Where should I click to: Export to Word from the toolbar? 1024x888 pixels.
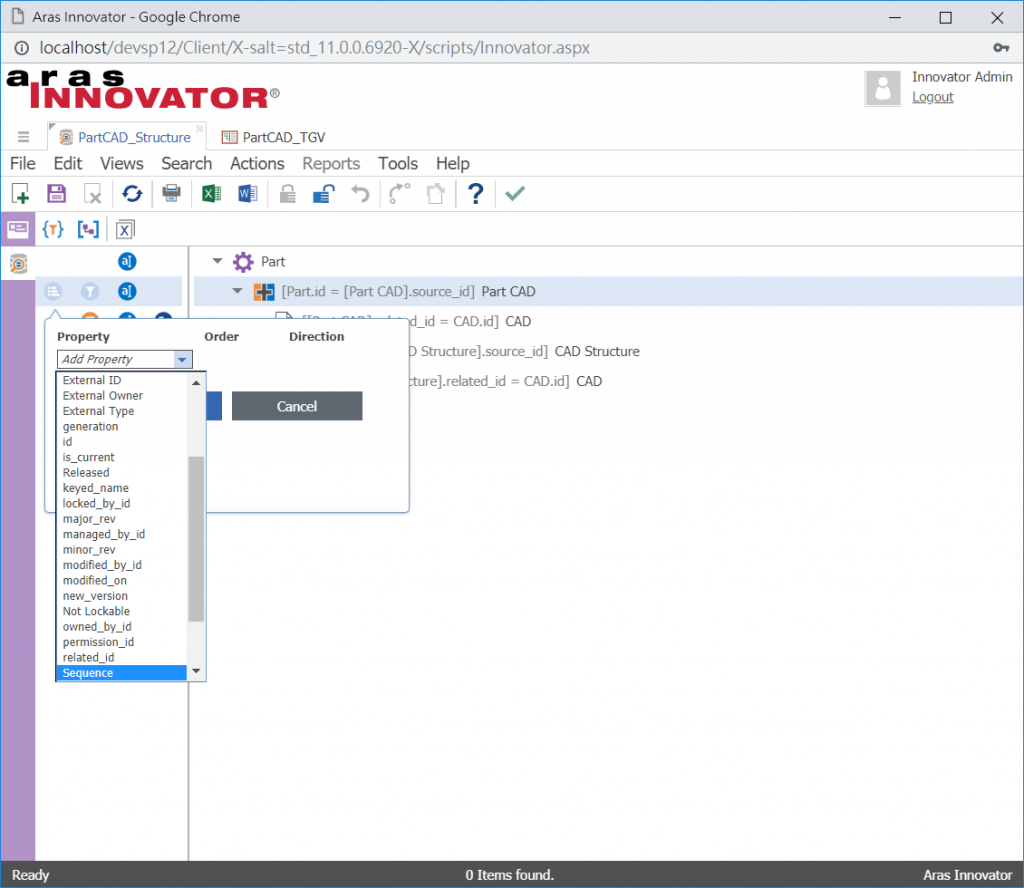pos(248,194)
